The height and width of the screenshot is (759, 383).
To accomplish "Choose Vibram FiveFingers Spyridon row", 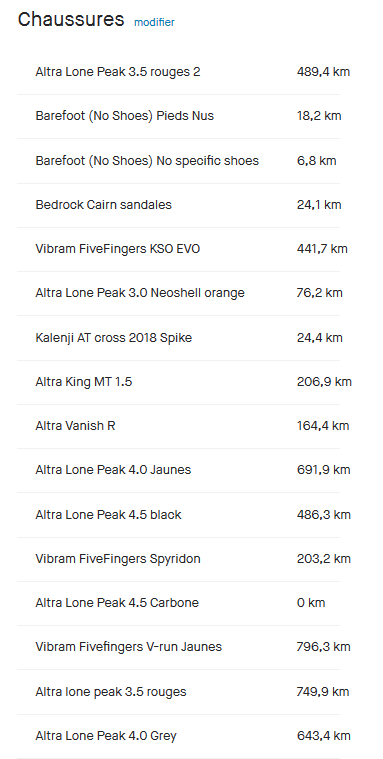I will point(178,559).
